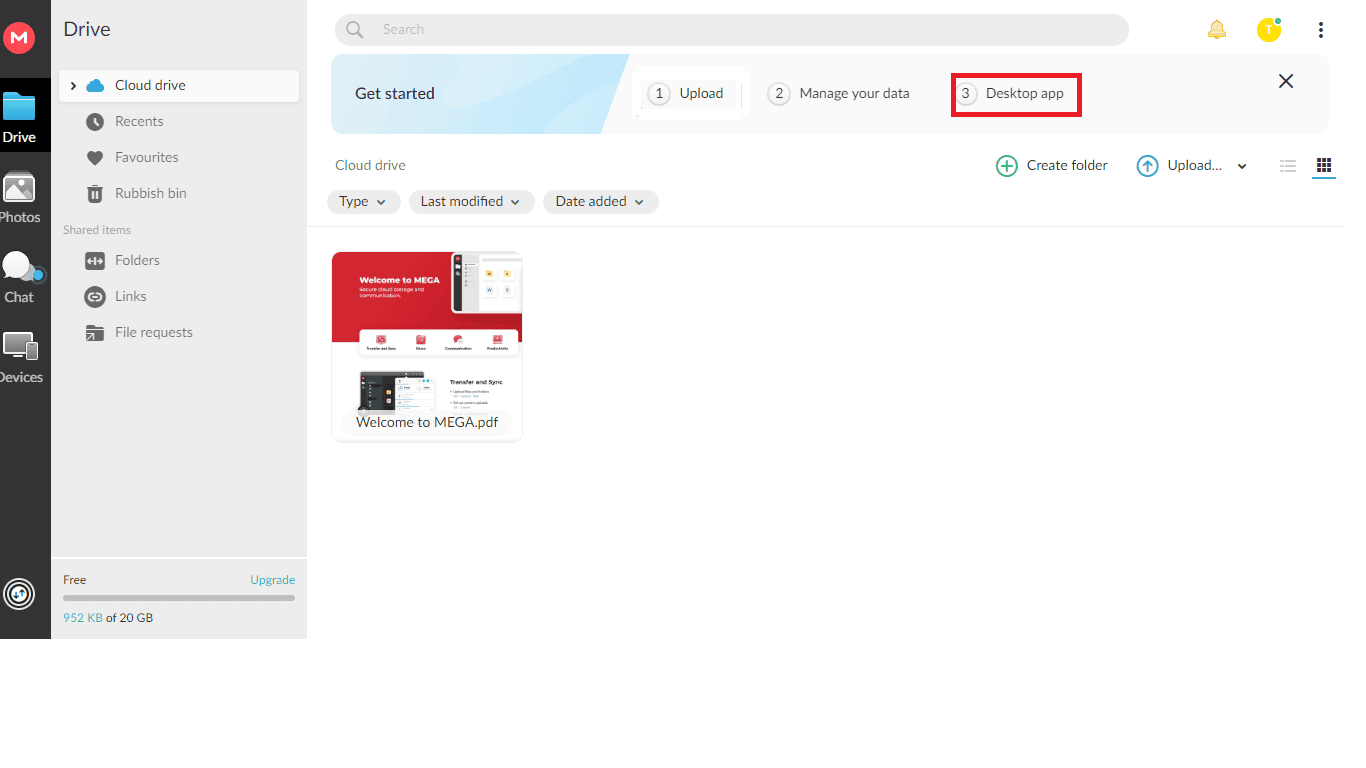Click the transfers circular icon at bottom left

[19, 594]
